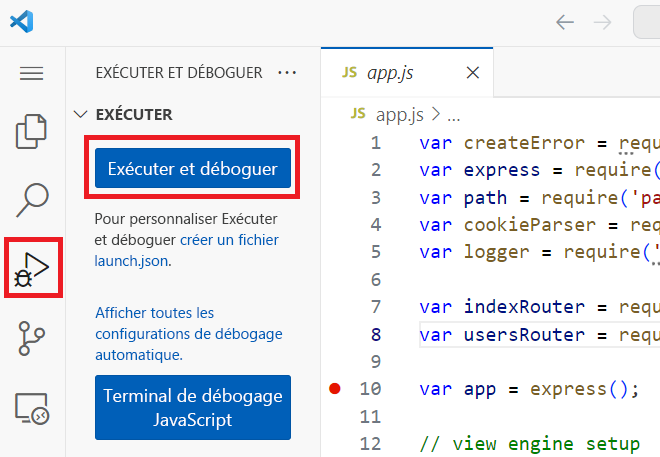660x457 pixels.
Task: Toggle the breakpoint dot on line 10
Action: [x=335, y=388]
